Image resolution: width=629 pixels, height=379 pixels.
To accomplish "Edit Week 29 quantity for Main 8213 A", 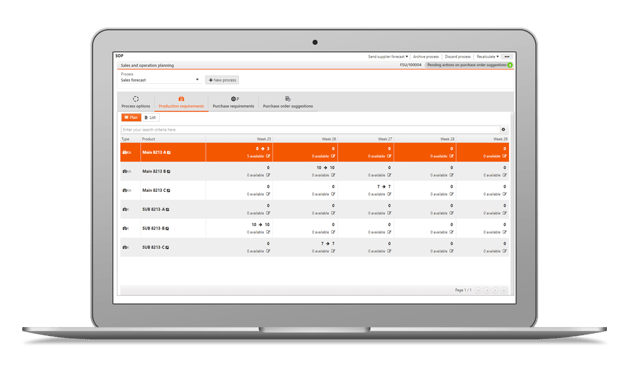I will 504,156.
